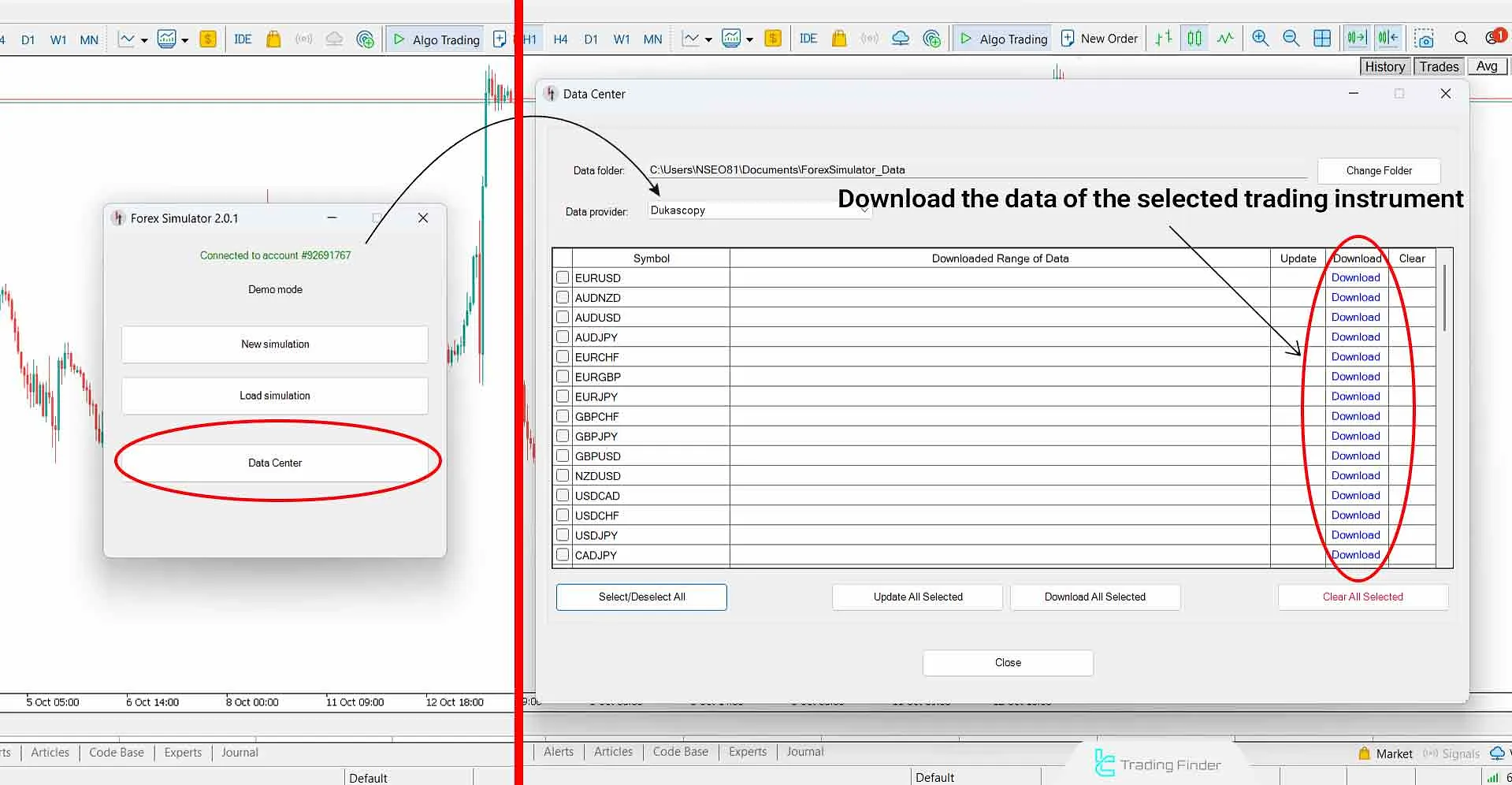
Task: Open the IDE editor icon
Action: point(808,38)
